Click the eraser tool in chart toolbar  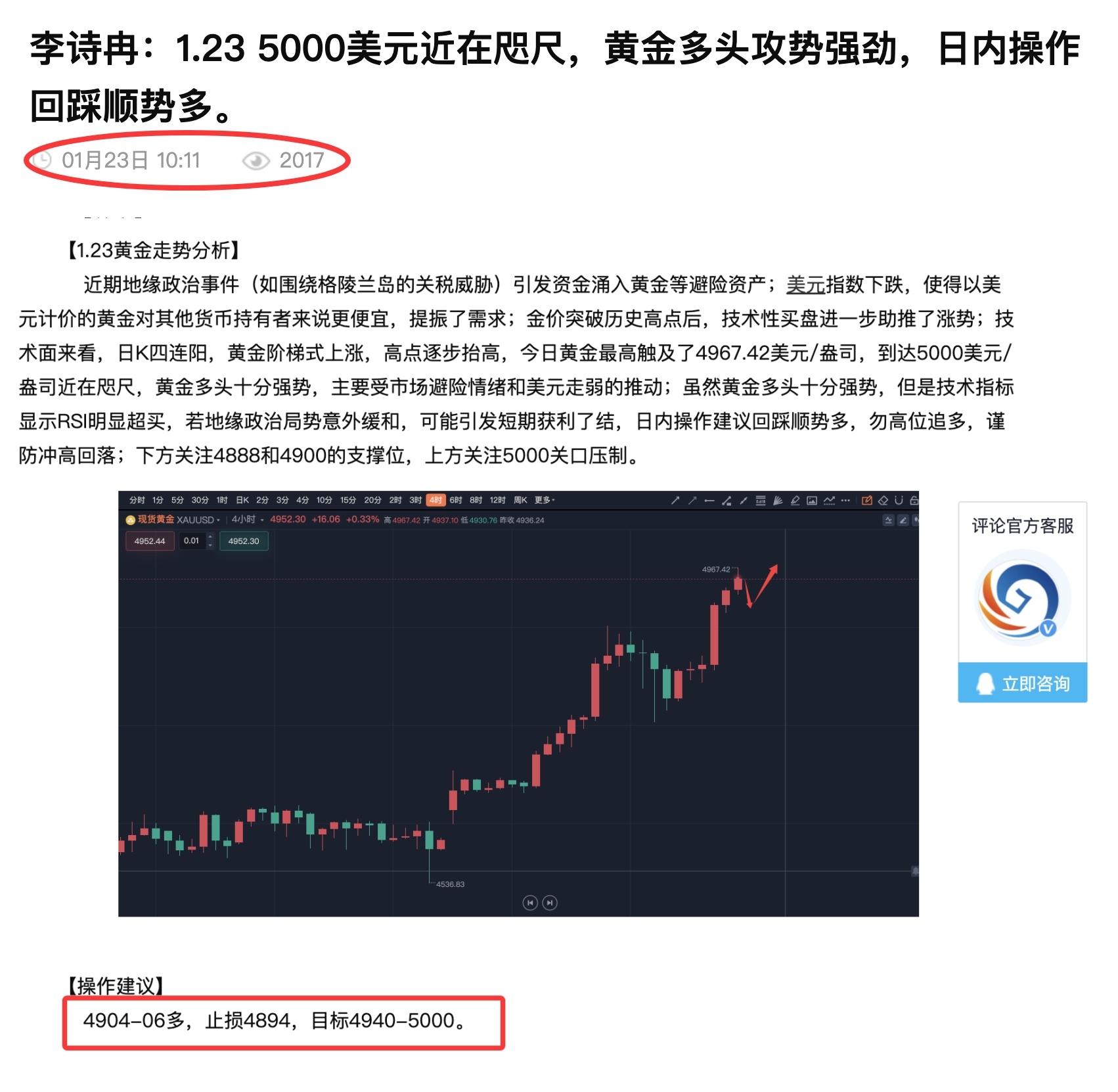click(883, 501)
